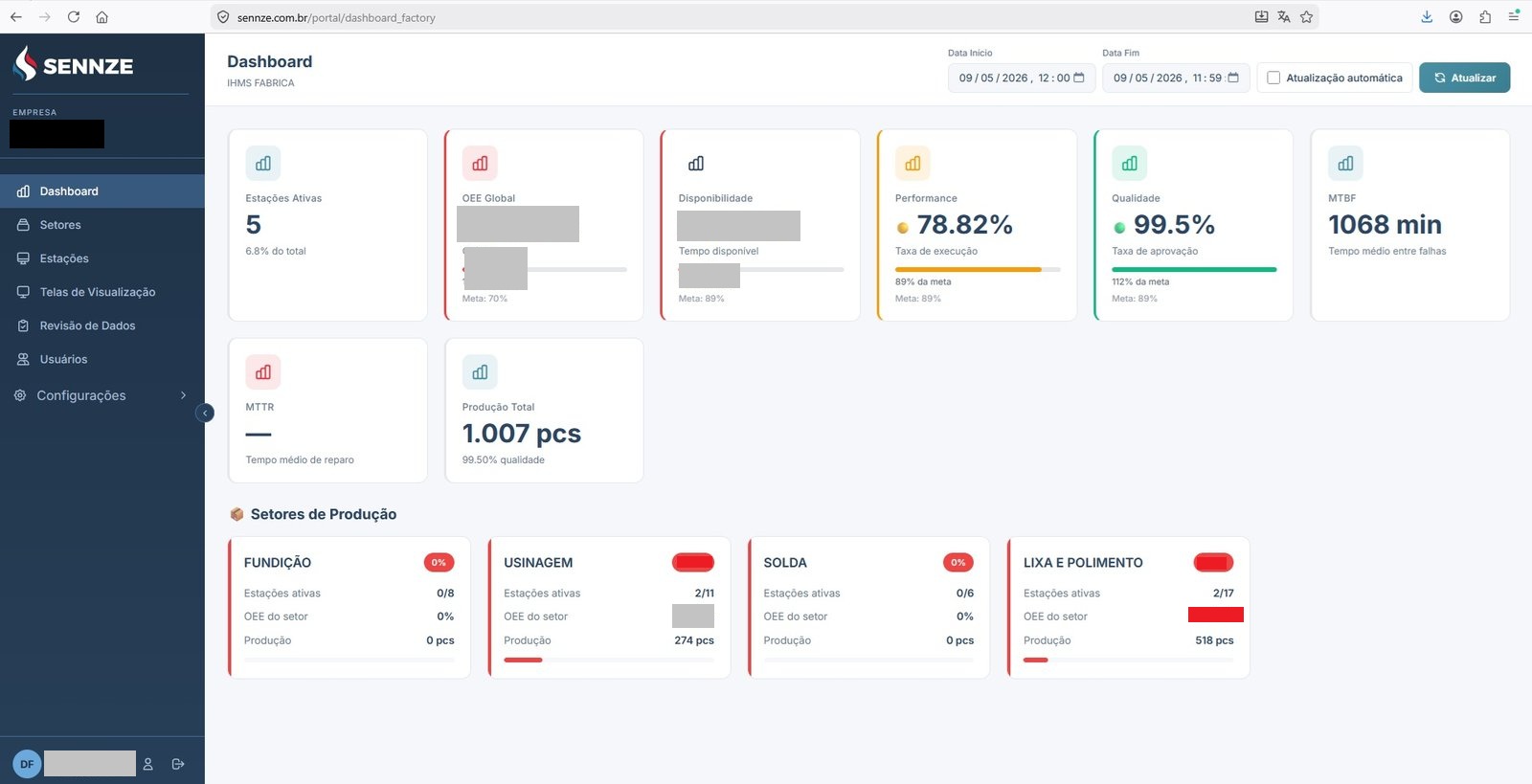Open the Estações sidebar item
The width and height of the screenshot is (1532, 784).
pyautogui.click(x=102, y=258)
